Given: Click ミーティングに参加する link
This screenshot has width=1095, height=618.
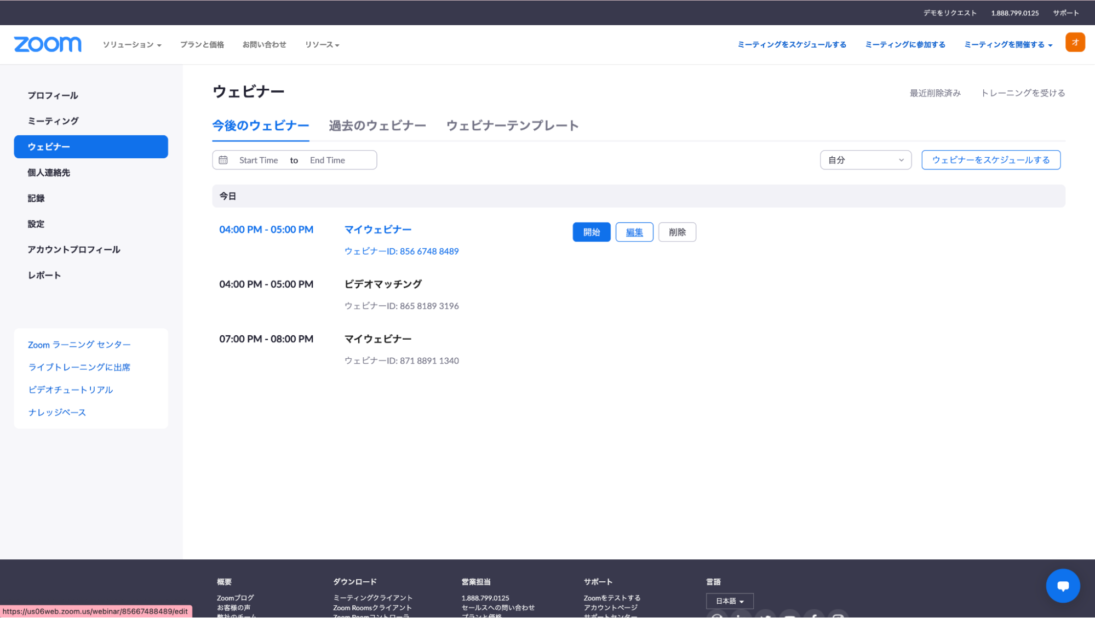Looking at the screenshot, I should (x=905, y=45).
